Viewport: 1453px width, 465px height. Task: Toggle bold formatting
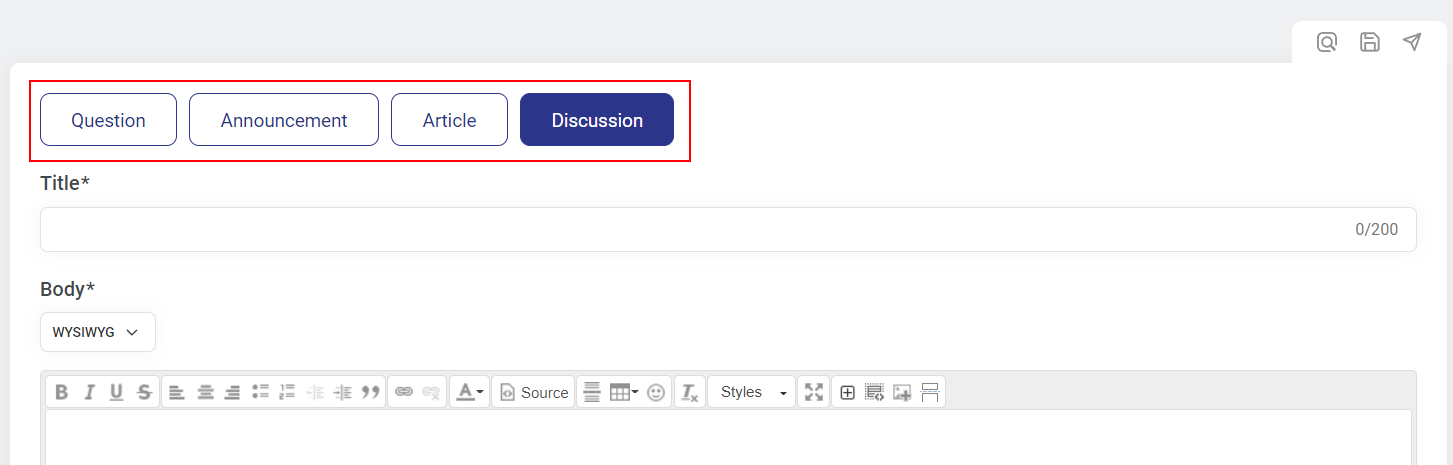pos(62,393)
